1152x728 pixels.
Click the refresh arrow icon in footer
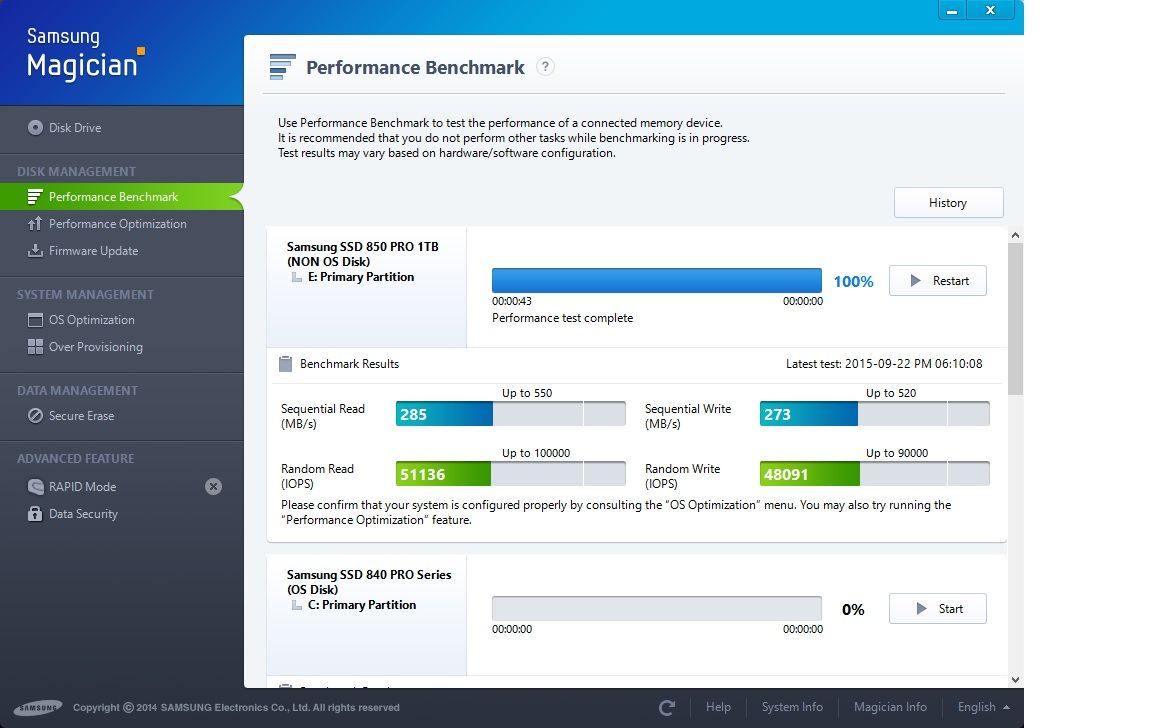666,707
